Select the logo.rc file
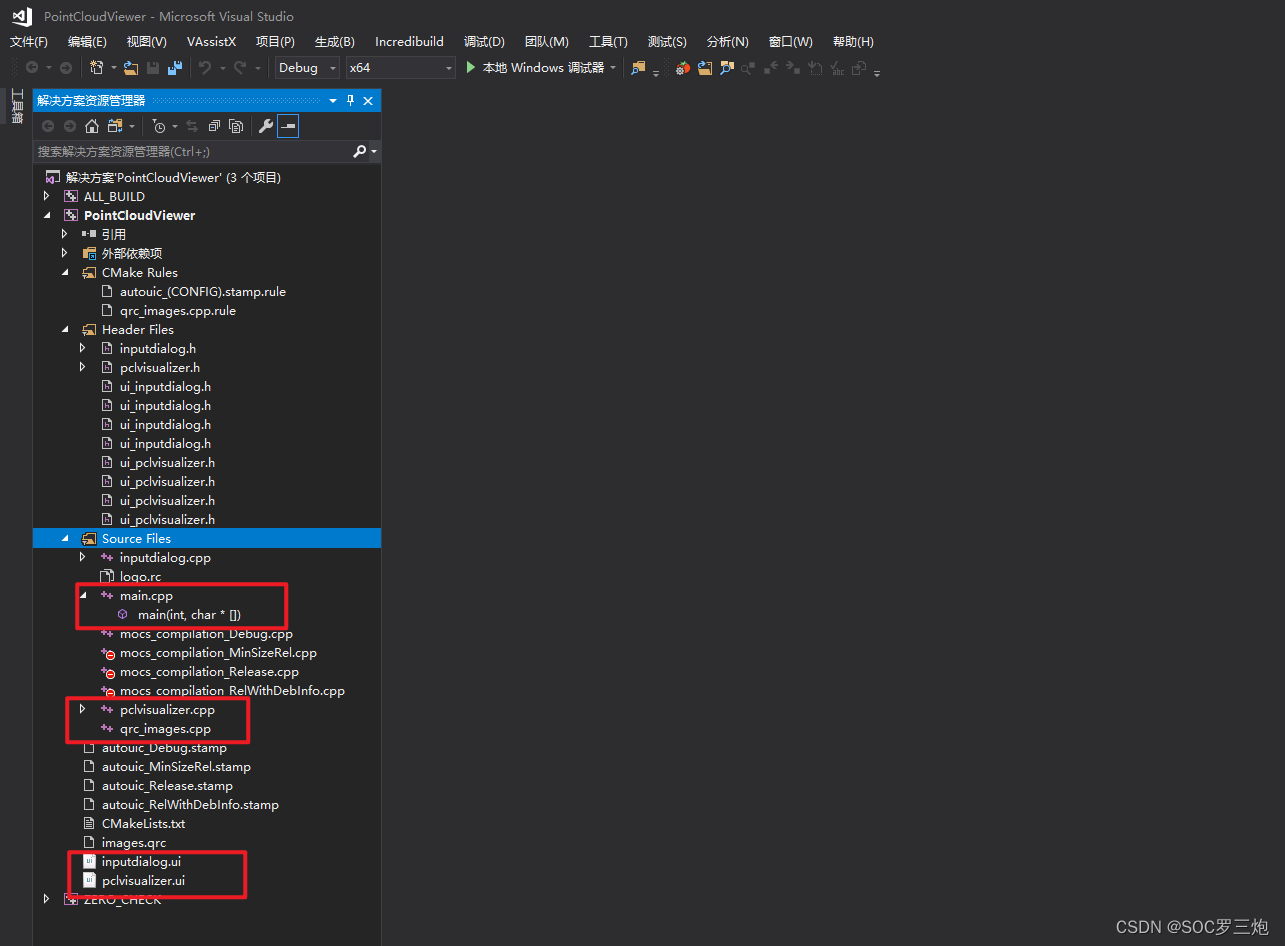 pos(140,576)
